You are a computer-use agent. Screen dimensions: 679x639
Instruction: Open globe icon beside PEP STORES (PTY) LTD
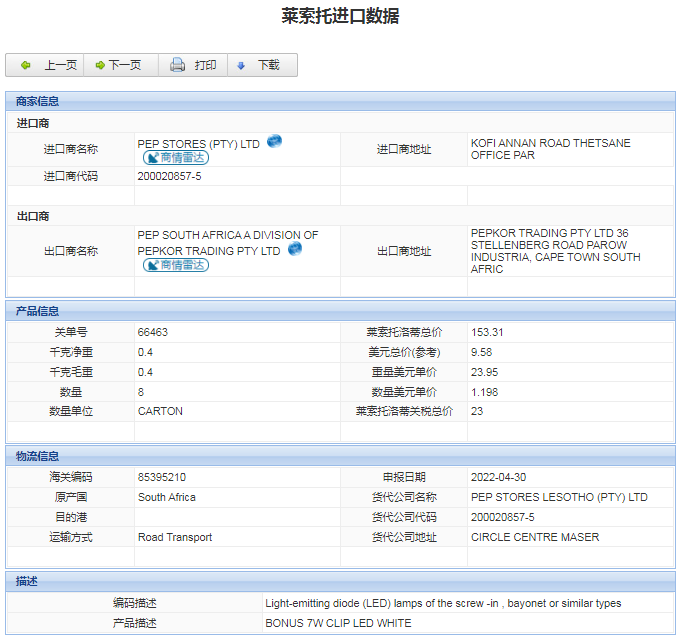point(274,141)
